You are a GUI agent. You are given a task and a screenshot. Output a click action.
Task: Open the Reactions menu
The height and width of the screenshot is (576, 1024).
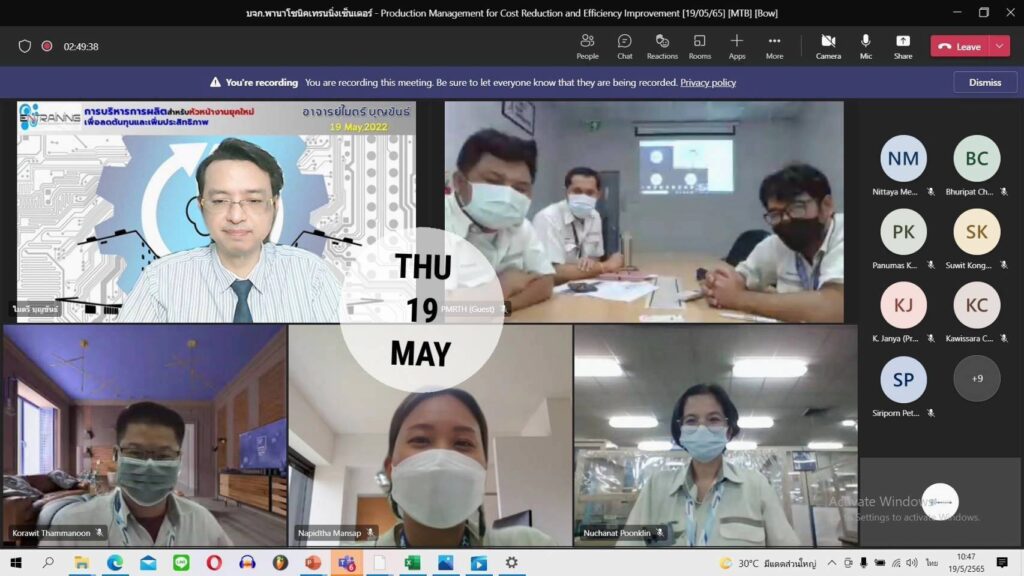click(x=662, y=46)
